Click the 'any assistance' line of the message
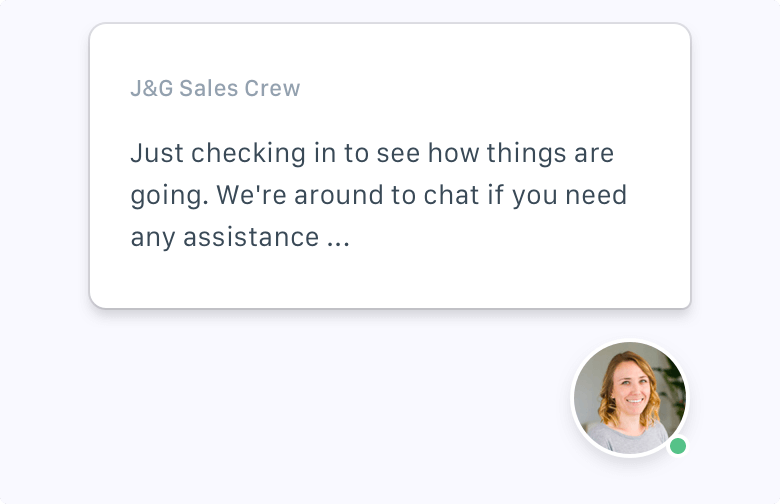The image size is (780, 504). [x=224, y=237]
